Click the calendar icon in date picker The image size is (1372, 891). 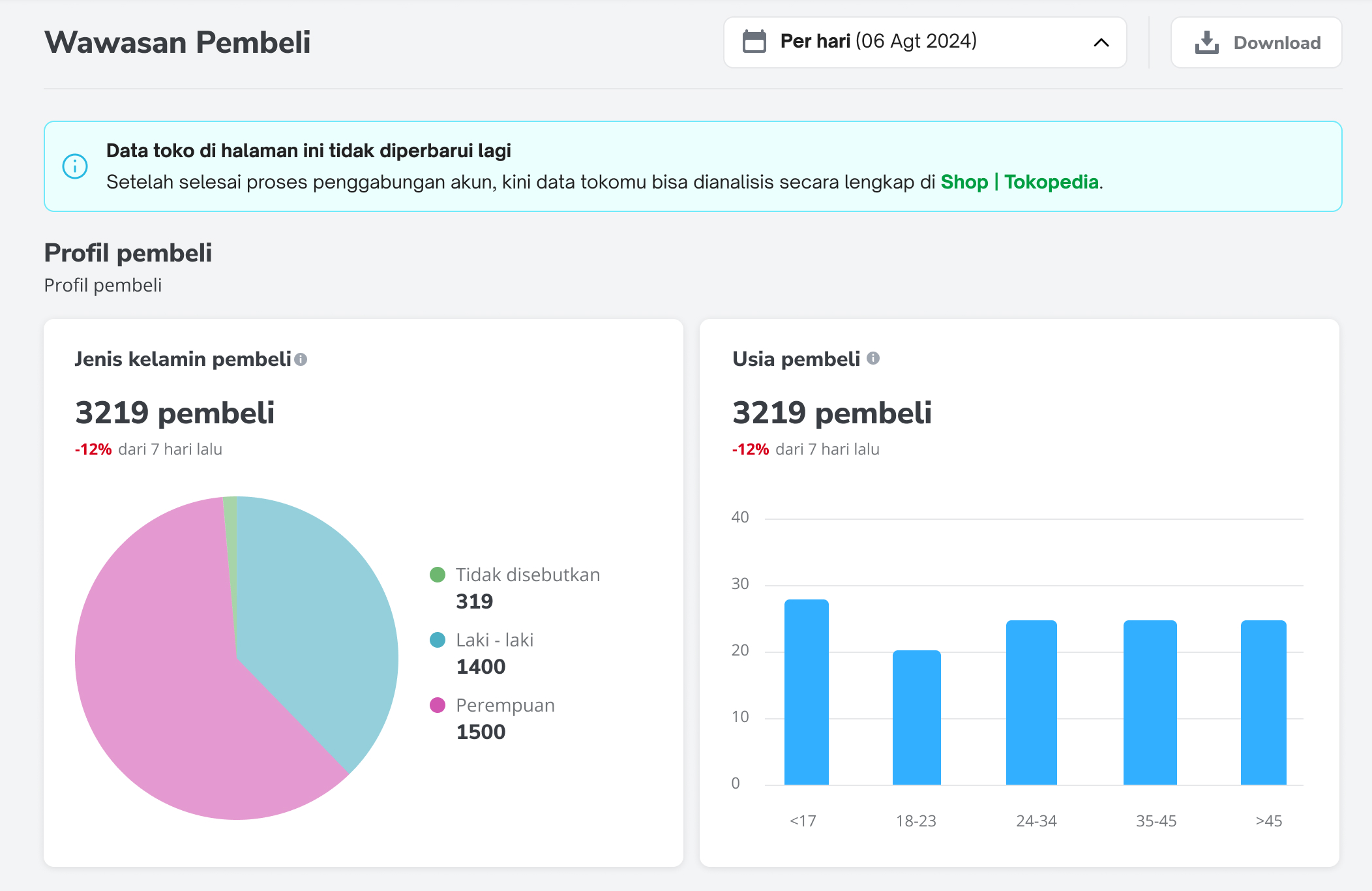click(754, 42)
